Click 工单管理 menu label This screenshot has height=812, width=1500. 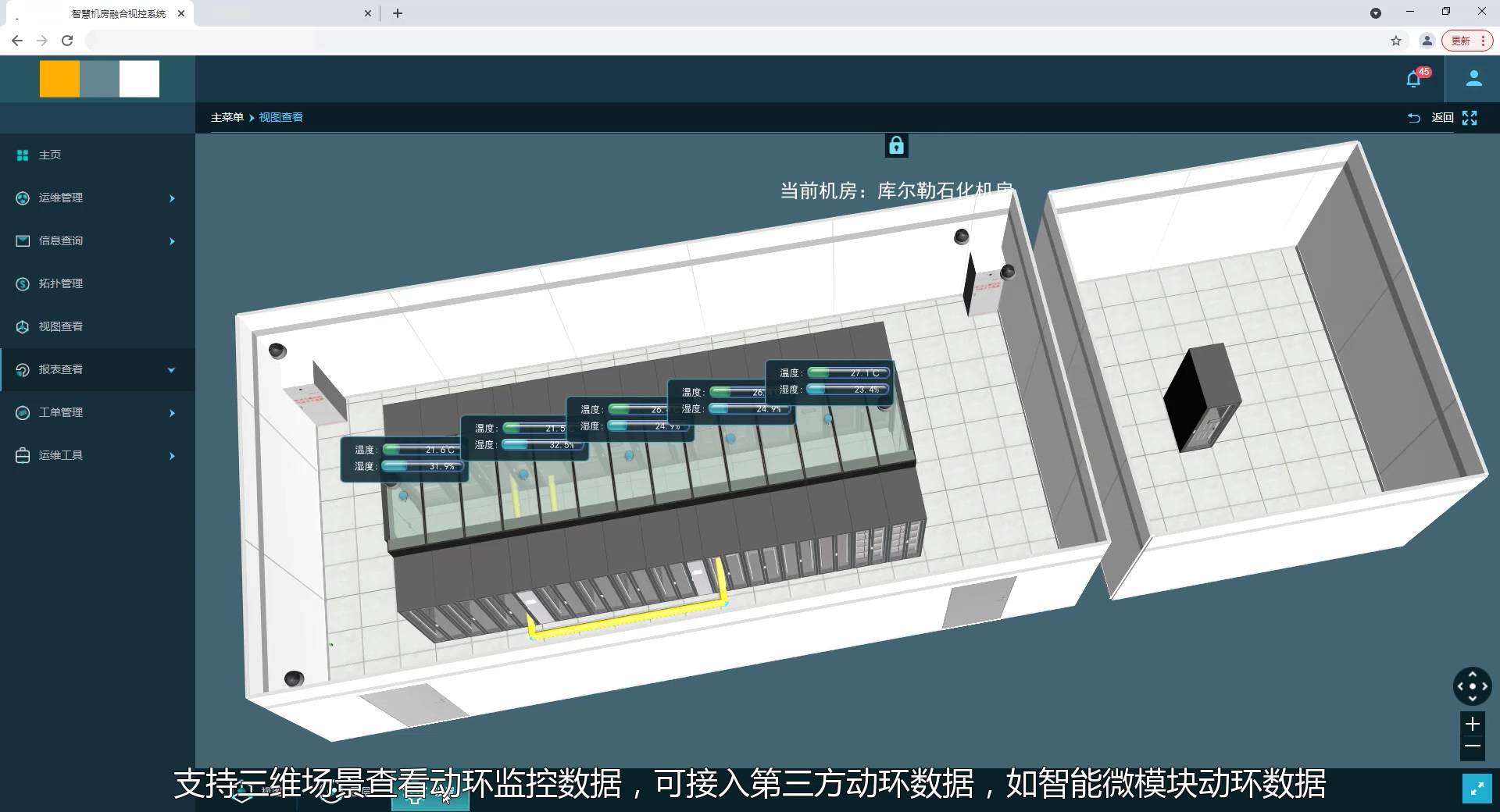tap(61, 412)
